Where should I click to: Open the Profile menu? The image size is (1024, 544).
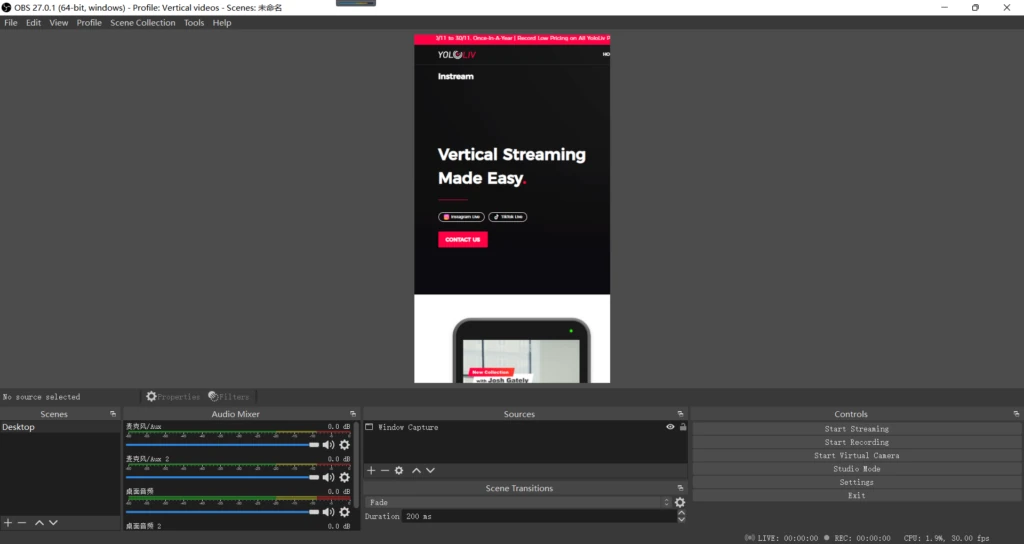(89, 23)
